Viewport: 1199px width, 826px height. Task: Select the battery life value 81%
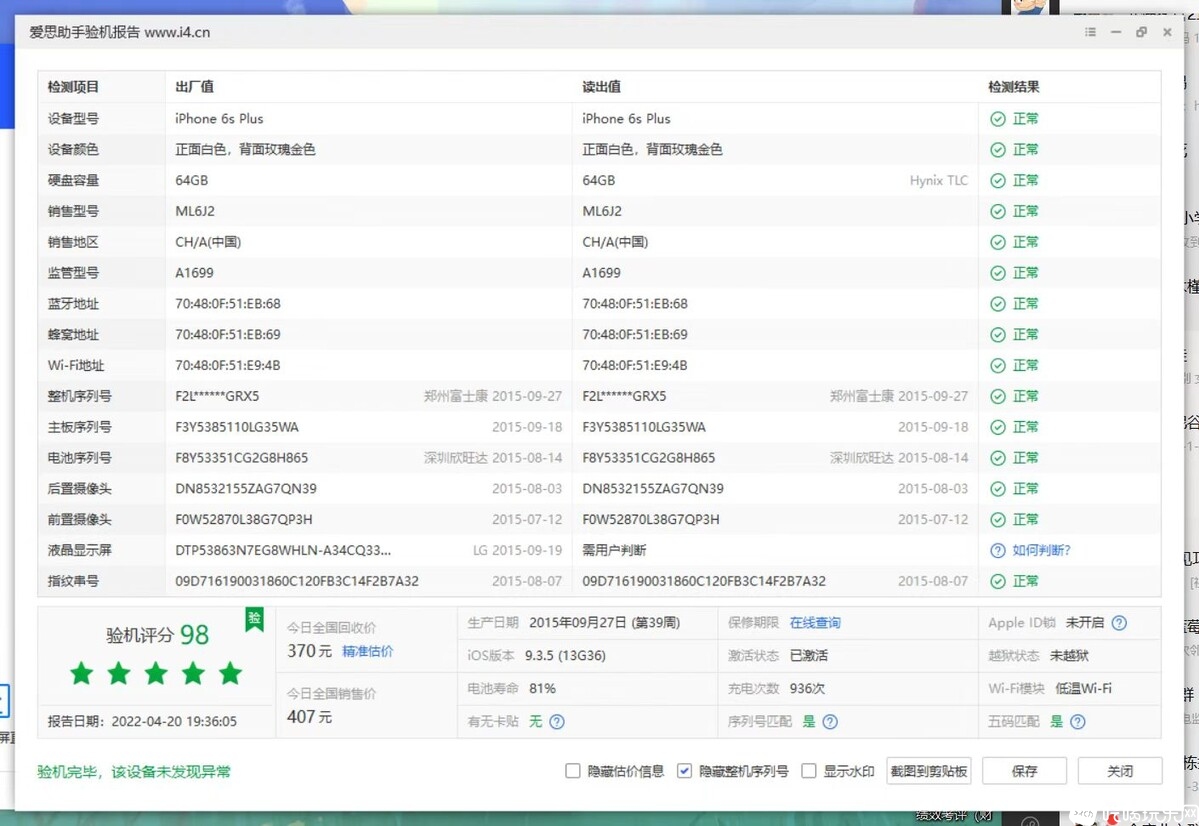tap(542, 688)
